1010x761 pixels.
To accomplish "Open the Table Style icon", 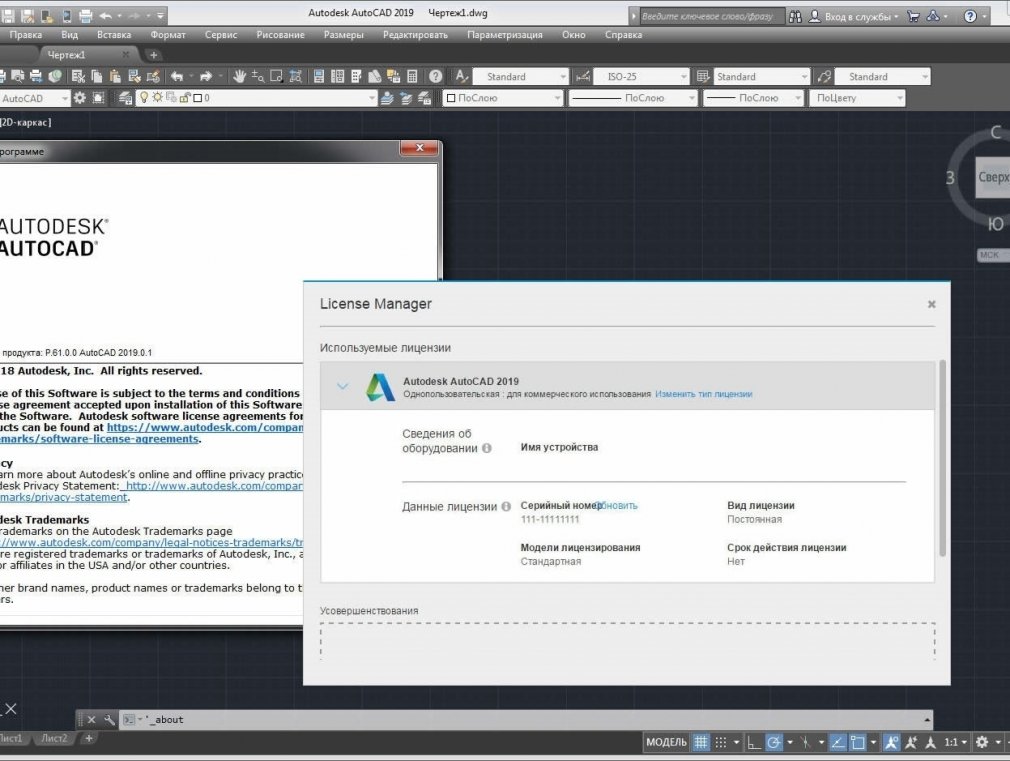I will click(703, 76).
